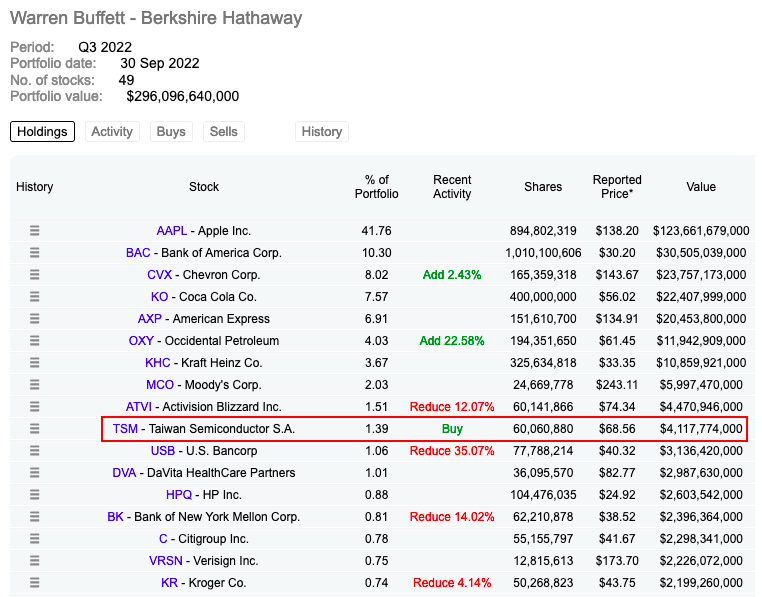Click the 'Reduce 35.07%' activity text
Image resolution: width=762 pixels, height=597 pixels.
(452, 451)
